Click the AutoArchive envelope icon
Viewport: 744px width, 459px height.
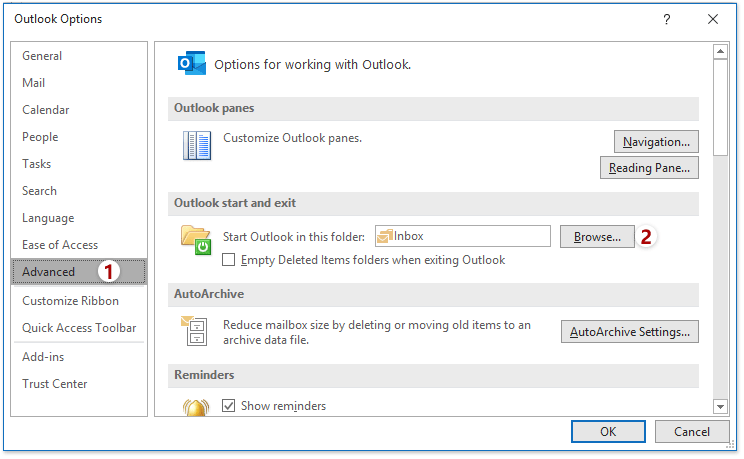(194, 330)
